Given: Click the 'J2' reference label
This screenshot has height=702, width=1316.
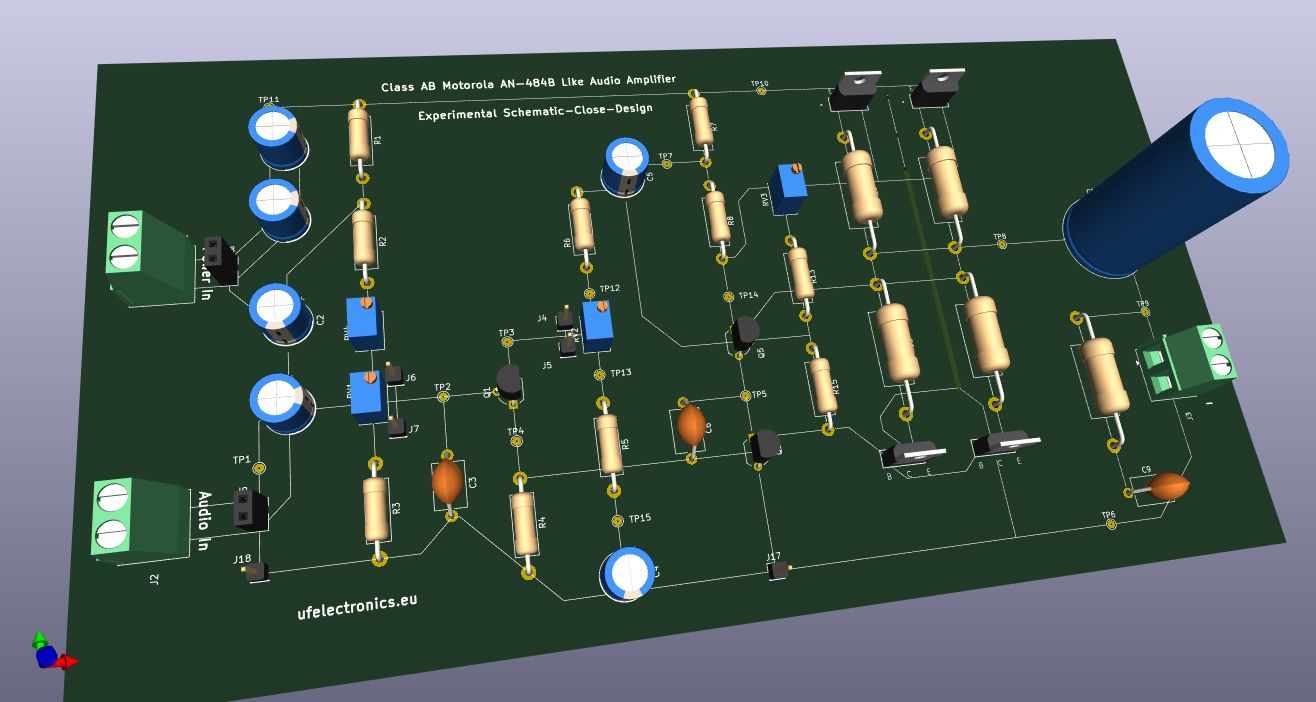Looking at the screenshot, I should (x=154, y=580).
